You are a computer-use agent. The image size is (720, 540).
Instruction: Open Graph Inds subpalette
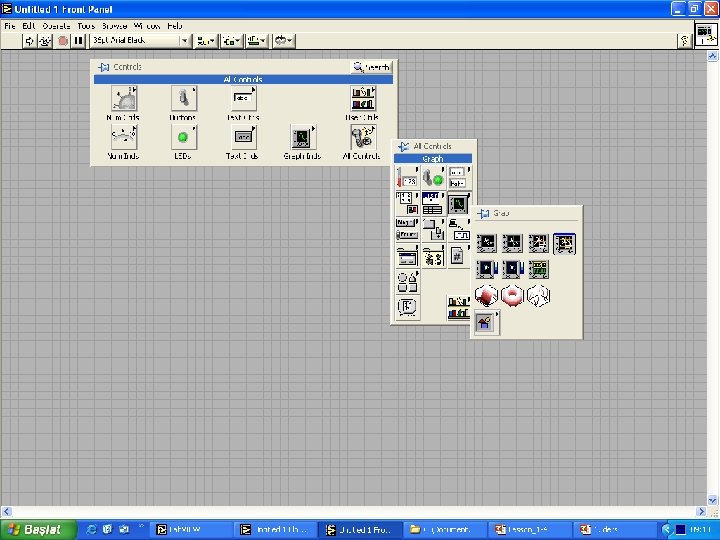point(303,137)
